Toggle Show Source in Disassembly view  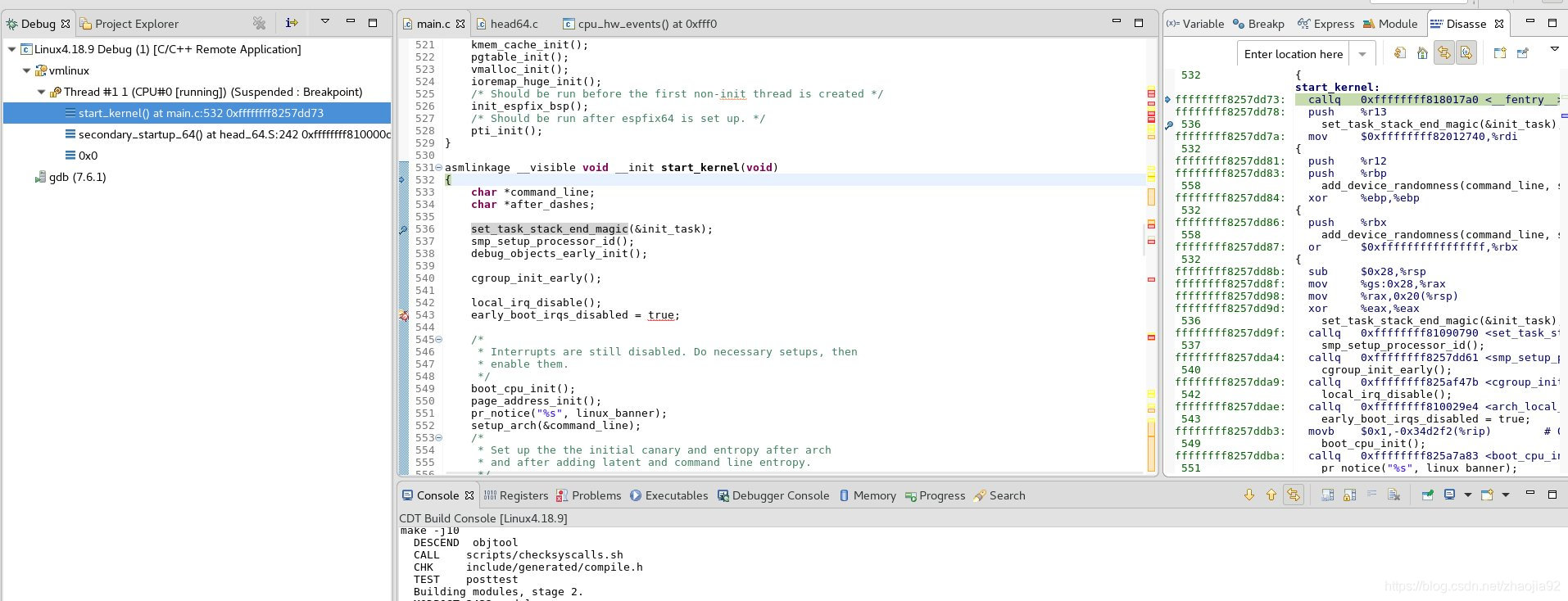tap(1466, 53)
